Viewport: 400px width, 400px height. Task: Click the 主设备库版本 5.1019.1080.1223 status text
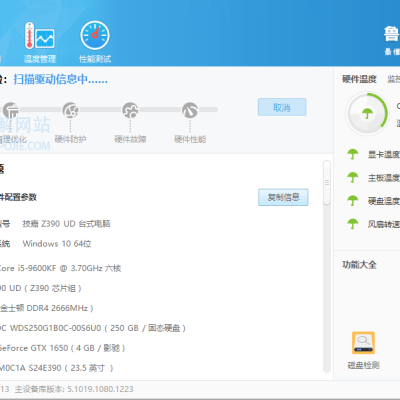pyautogui.click(x=74, y=389)
